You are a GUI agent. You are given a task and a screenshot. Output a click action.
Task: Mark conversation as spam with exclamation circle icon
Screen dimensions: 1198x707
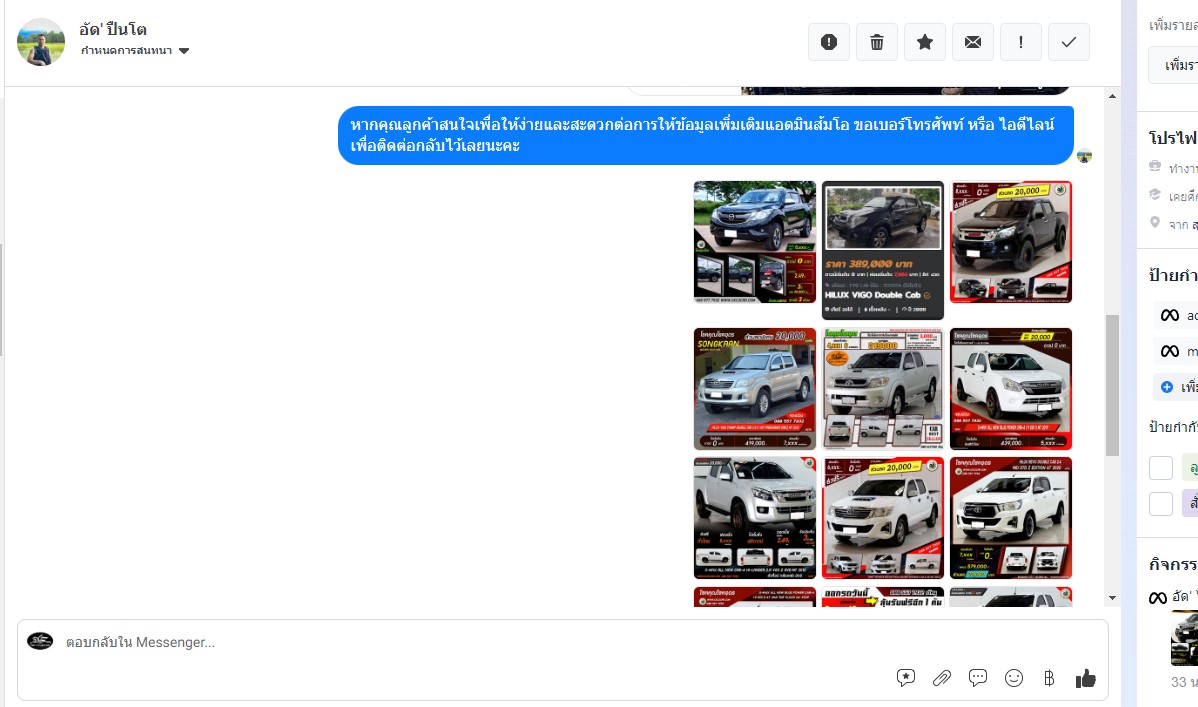click(829, 42)
